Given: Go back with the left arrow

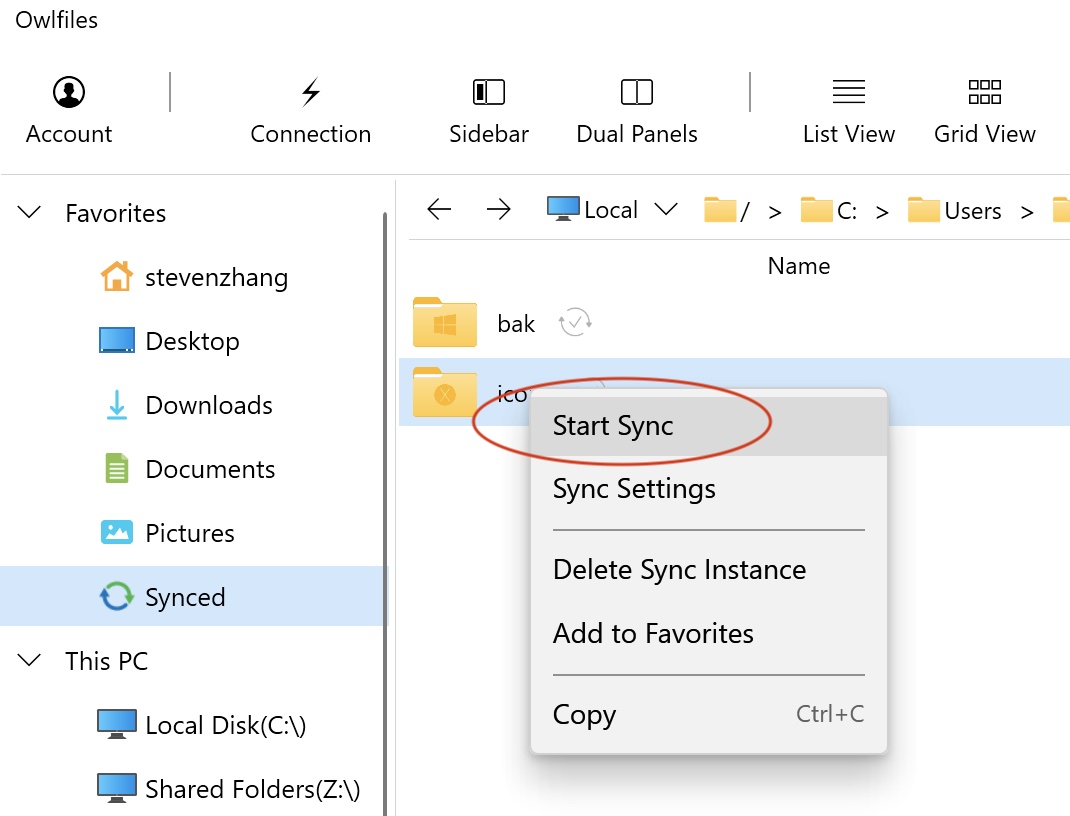Looking at the screenshot, I should click(x=439, y=209).
